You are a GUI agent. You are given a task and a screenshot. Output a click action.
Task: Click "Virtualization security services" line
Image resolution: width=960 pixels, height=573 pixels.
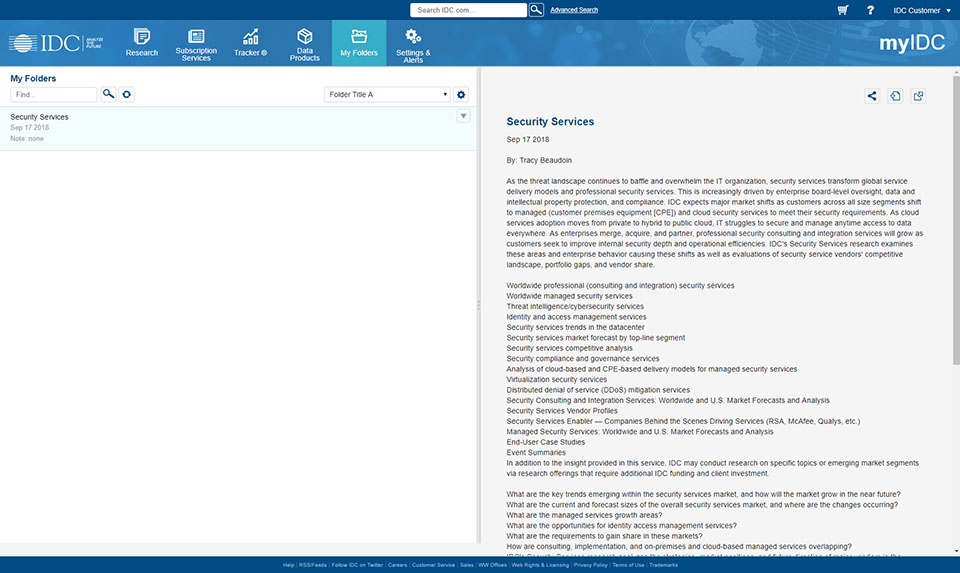pos(557,380)
